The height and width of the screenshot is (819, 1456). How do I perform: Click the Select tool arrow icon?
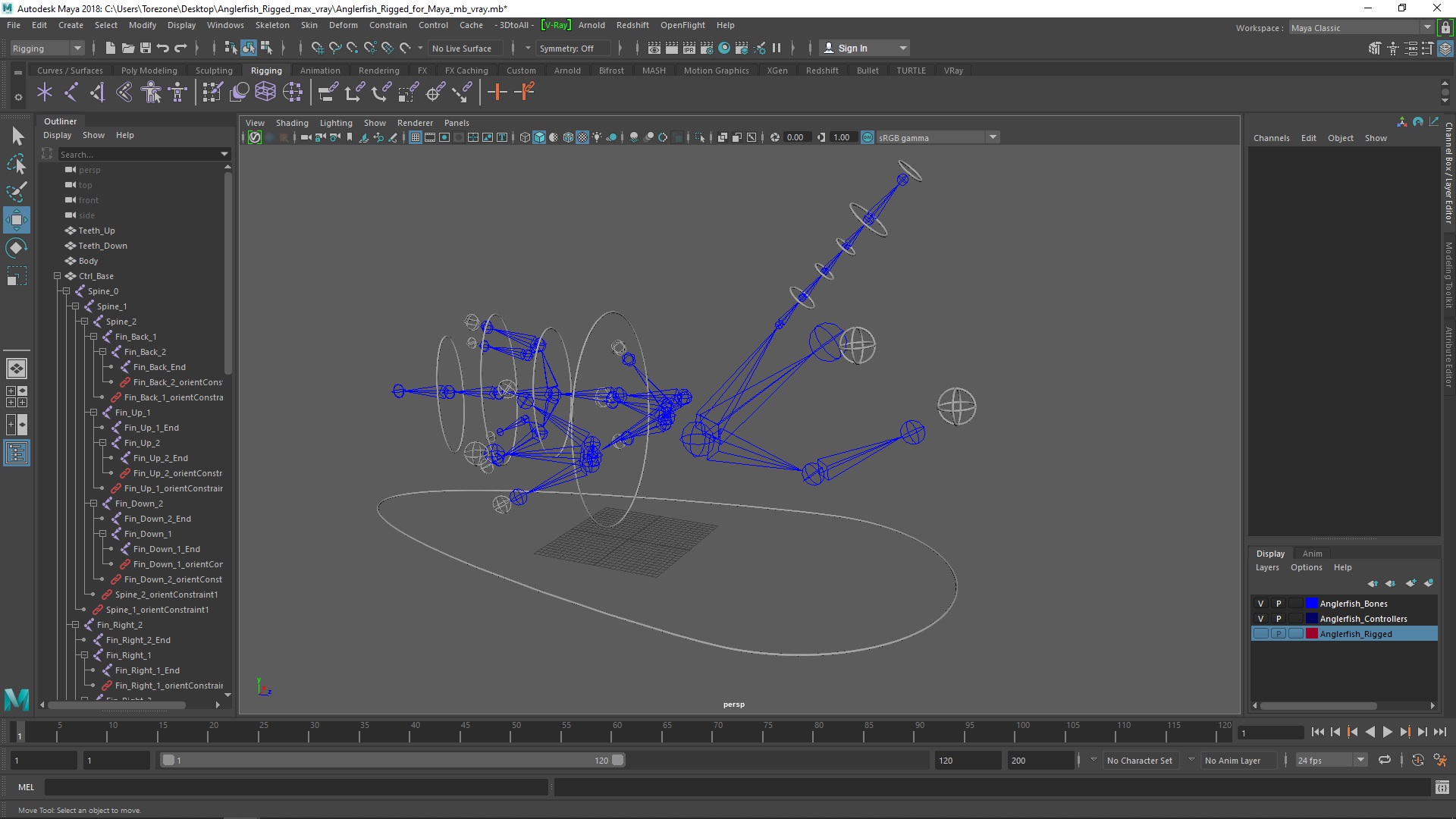[17, 136]
